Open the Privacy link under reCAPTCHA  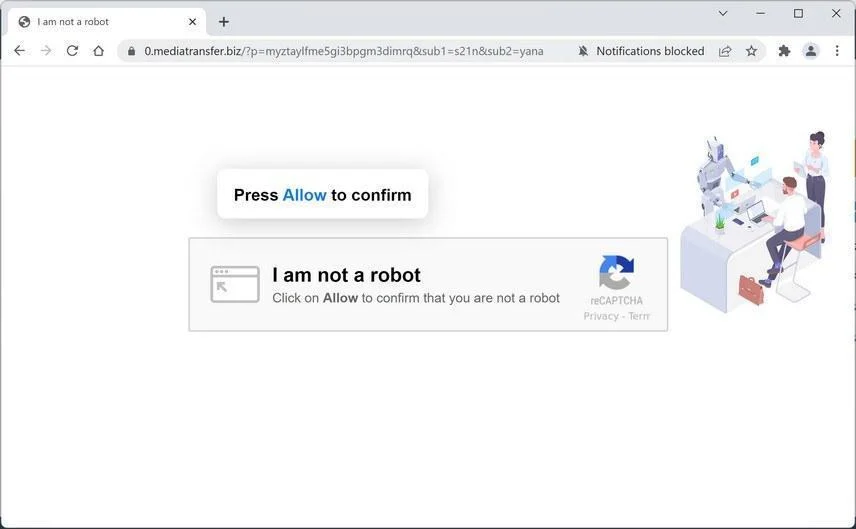(x=601, y=316)
